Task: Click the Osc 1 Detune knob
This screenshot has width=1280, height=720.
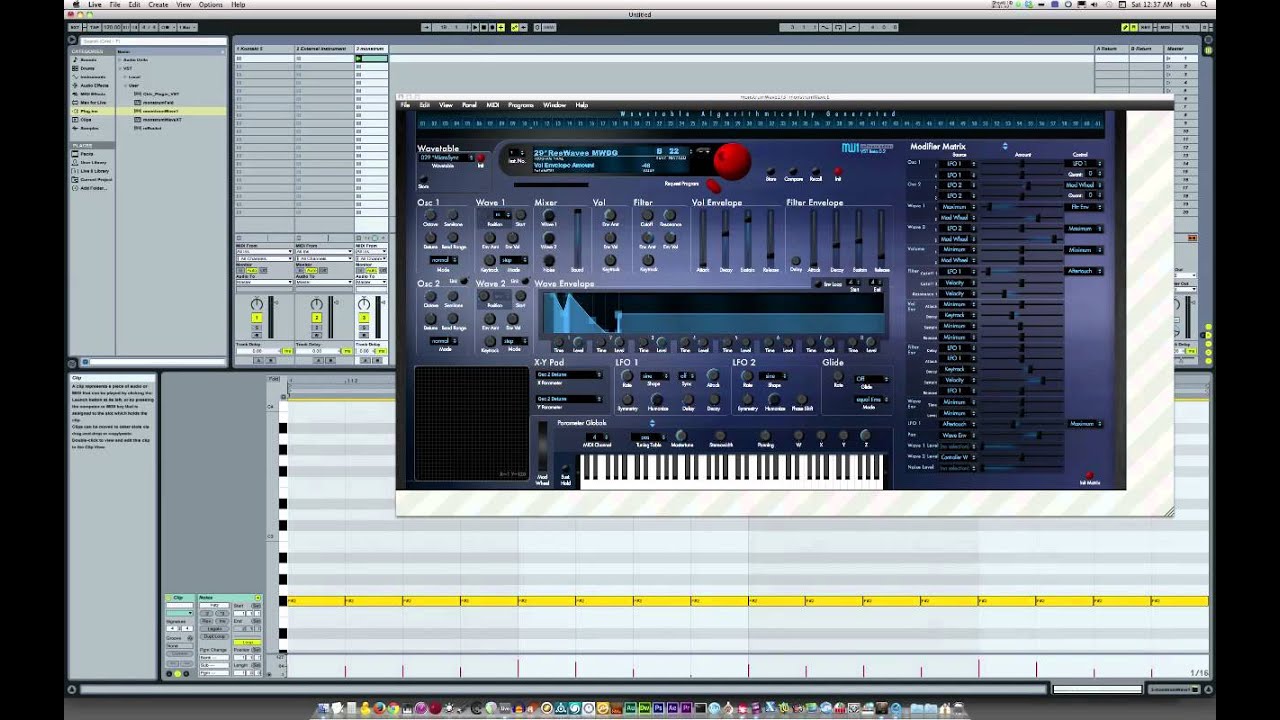Action: [431, 238]
